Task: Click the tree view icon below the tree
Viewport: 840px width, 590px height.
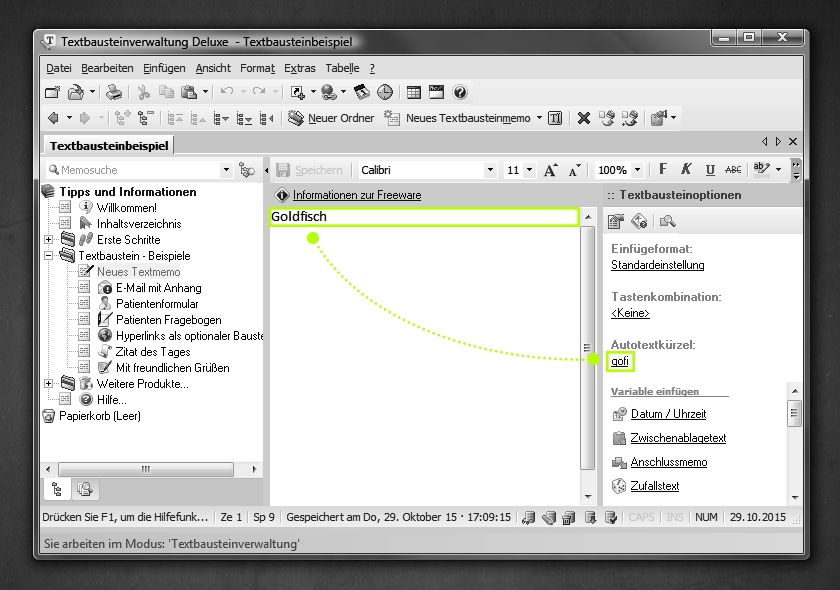Action: click(57, 489)
